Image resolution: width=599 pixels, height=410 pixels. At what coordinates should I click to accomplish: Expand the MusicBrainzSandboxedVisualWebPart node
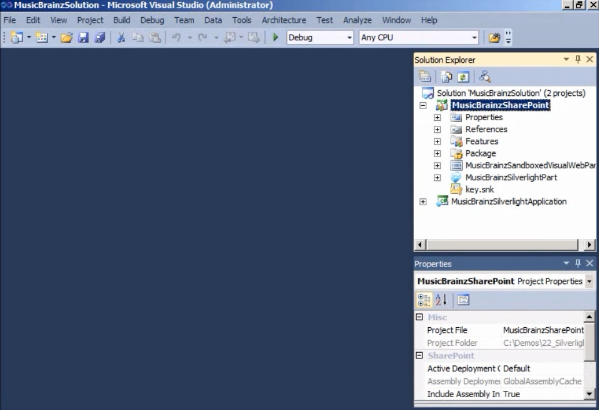point(437,166)
